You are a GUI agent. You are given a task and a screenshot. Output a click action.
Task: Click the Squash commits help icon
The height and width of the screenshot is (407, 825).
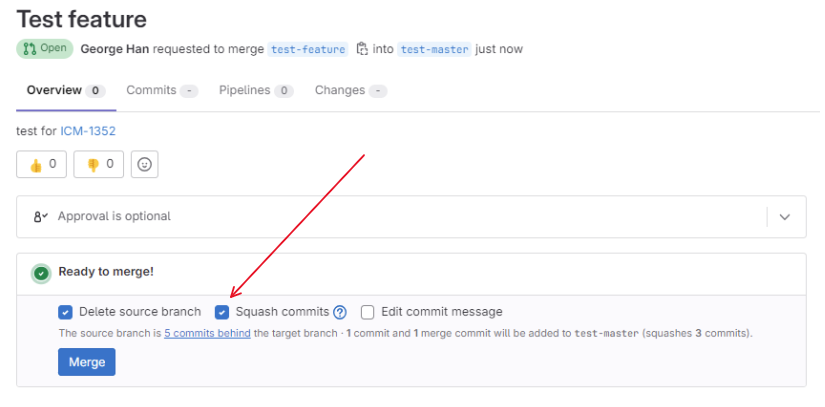[x=340, y=312]
